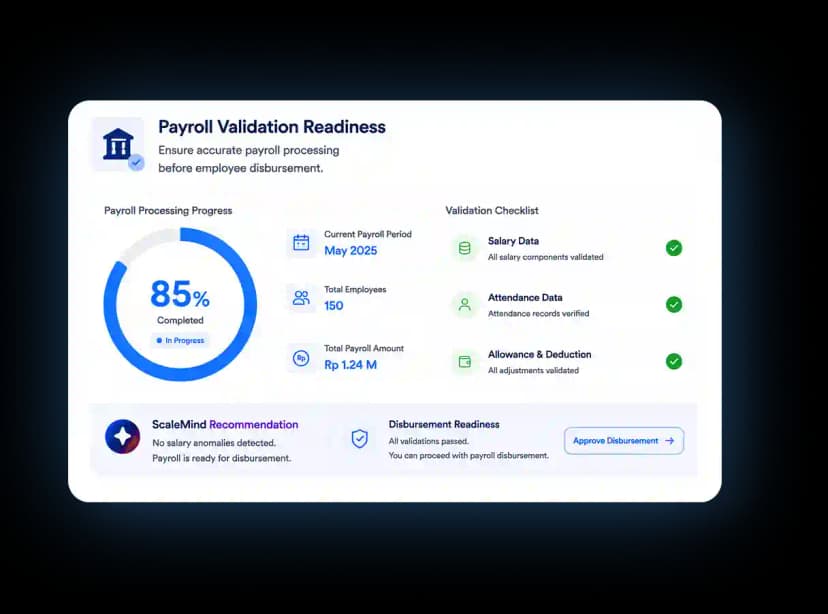Click the Total Employees people icon

click(301, 298)
